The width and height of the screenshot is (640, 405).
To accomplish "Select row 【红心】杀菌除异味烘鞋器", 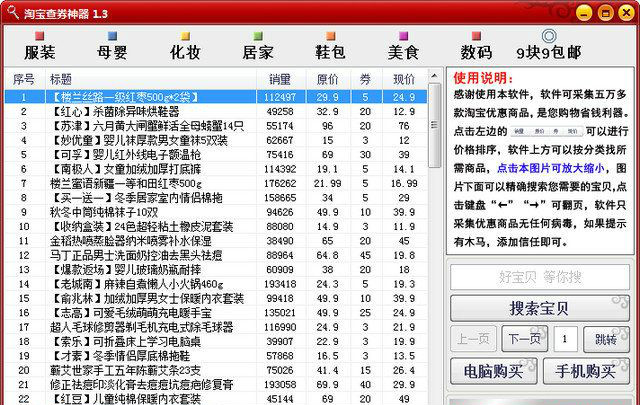I will click(x=216, y=111).
